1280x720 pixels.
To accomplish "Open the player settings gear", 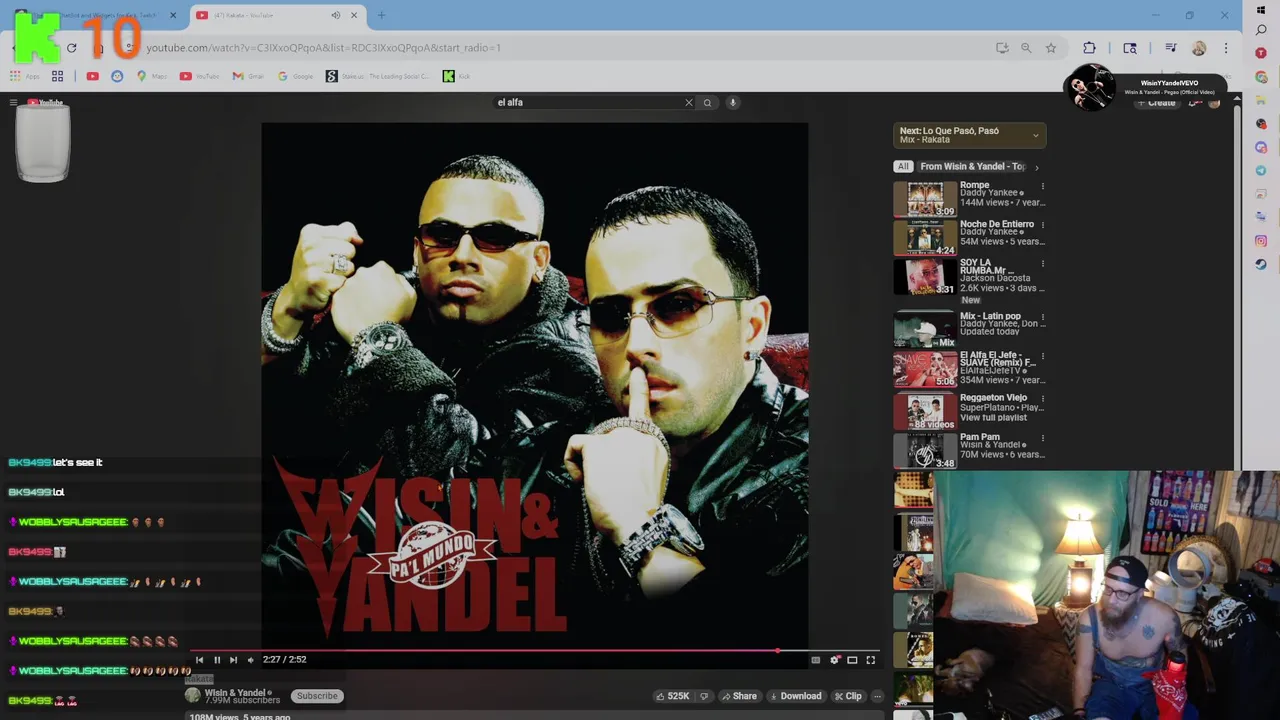I will (x=834, y=660).
